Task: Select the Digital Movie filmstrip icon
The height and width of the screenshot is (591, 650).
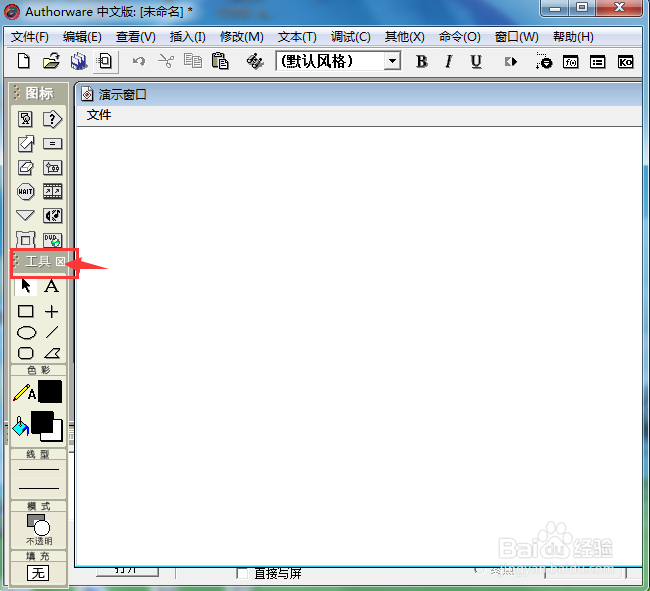Action: 52,191
